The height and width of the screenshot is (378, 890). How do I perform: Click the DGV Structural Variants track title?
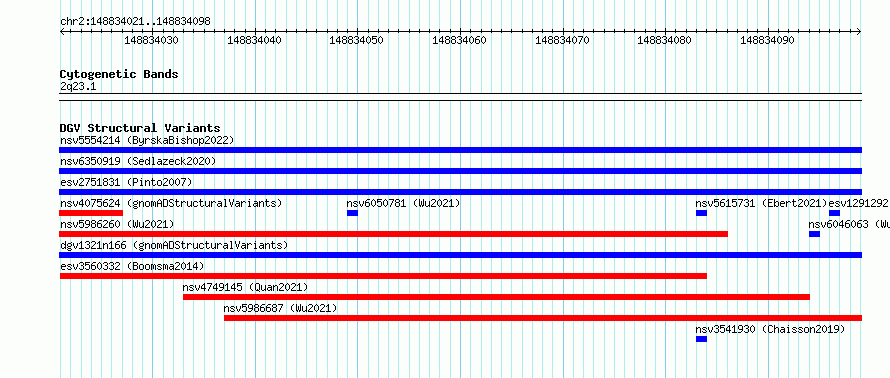pos(140,128)
